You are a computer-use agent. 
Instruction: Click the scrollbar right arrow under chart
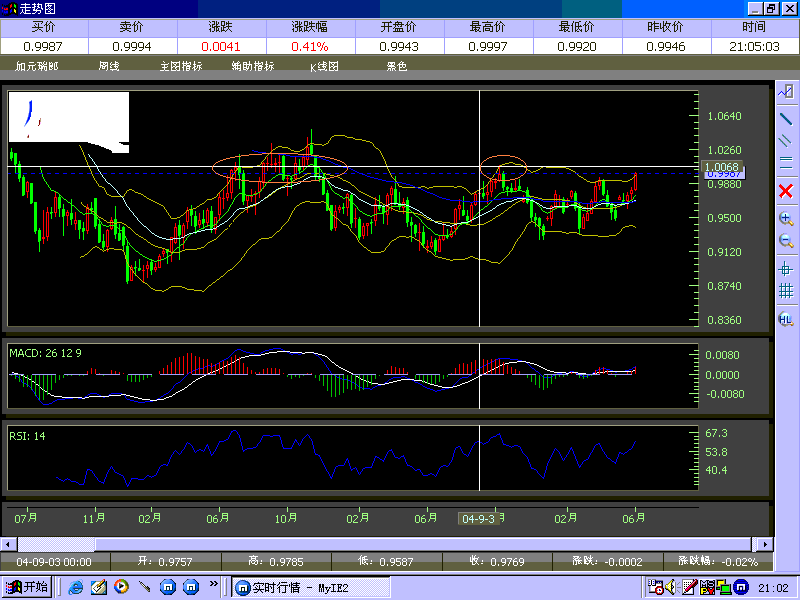(x=766, y=545)
